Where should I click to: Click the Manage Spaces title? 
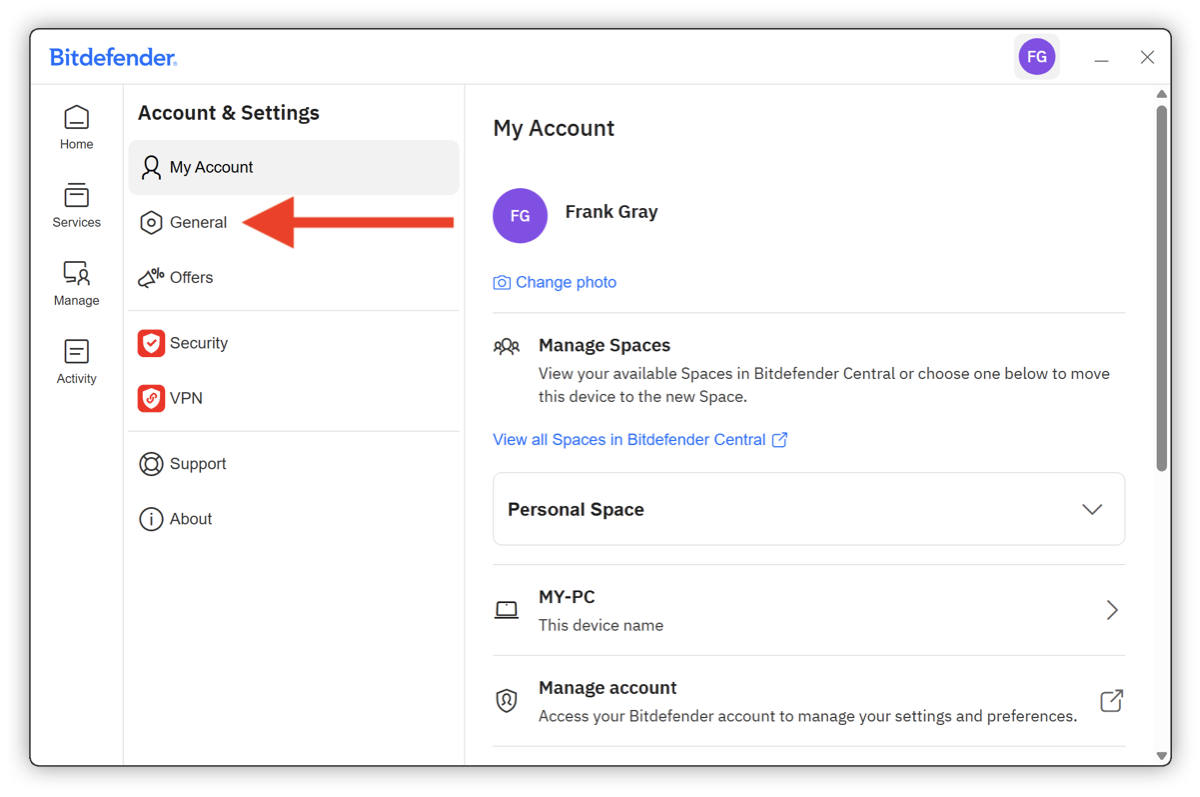click(x=604, y=345)
